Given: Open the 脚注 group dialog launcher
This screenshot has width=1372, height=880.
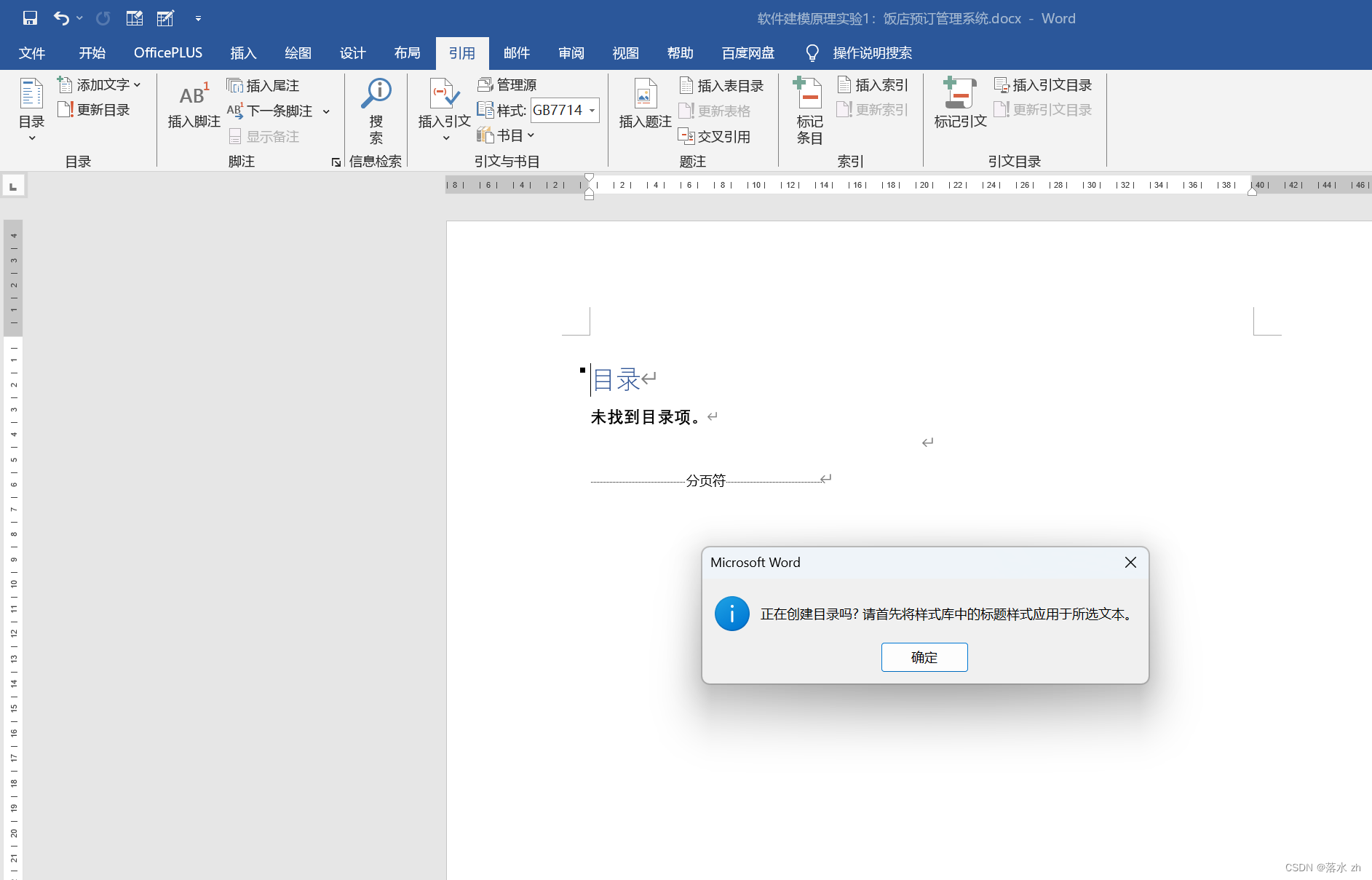Looking at the screenshot, I should click(336, 162).
